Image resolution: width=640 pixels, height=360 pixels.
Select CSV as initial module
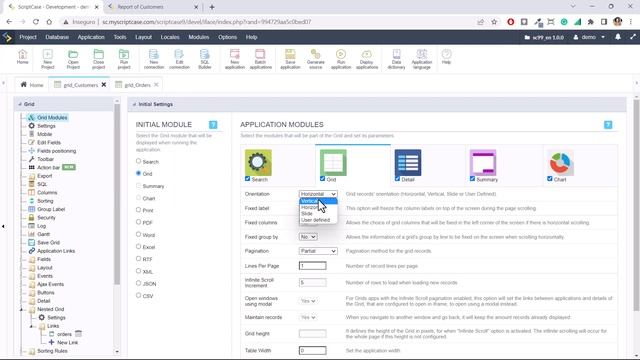point(138,295)
